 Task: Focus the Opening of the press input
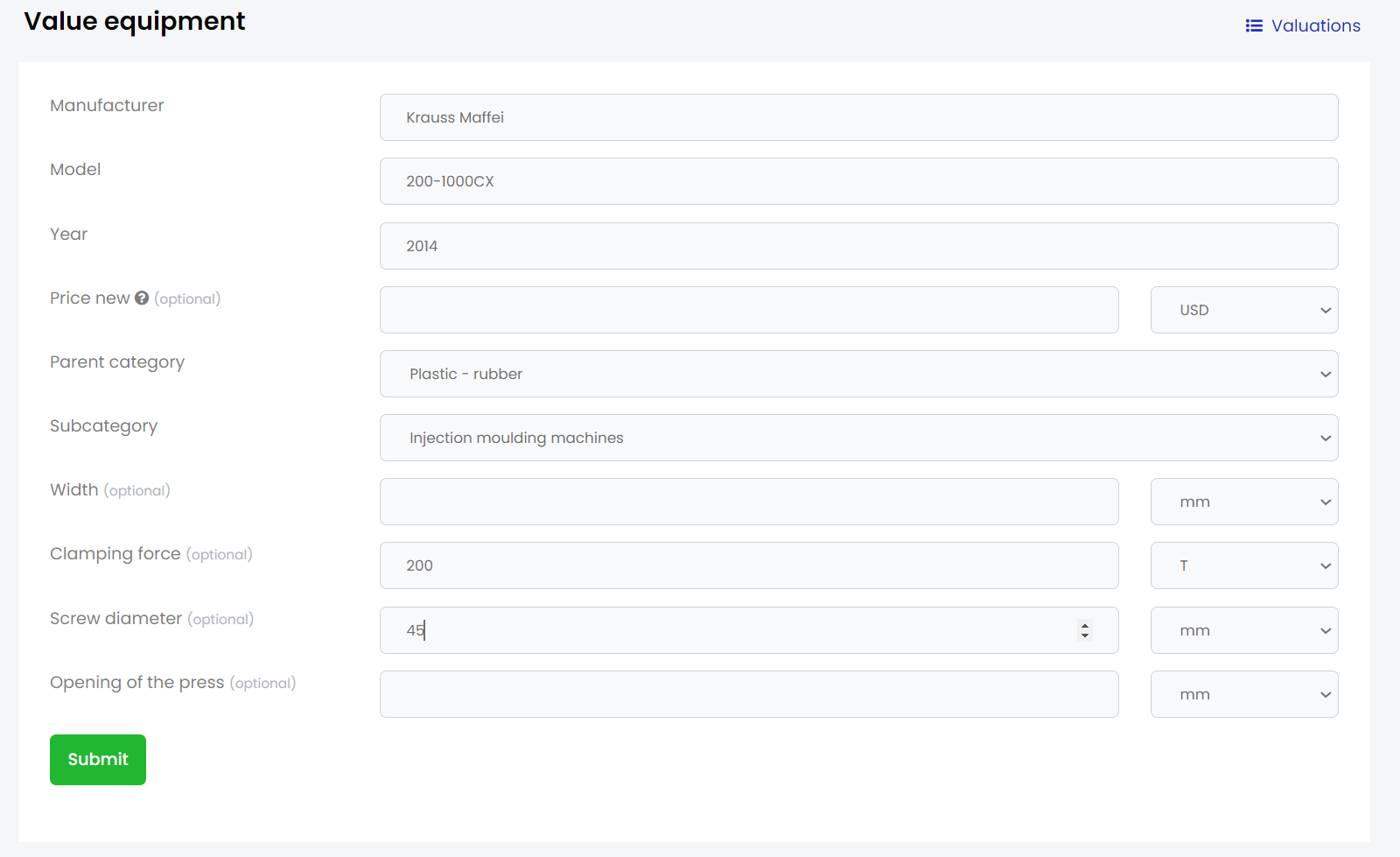tap(749, 694)
